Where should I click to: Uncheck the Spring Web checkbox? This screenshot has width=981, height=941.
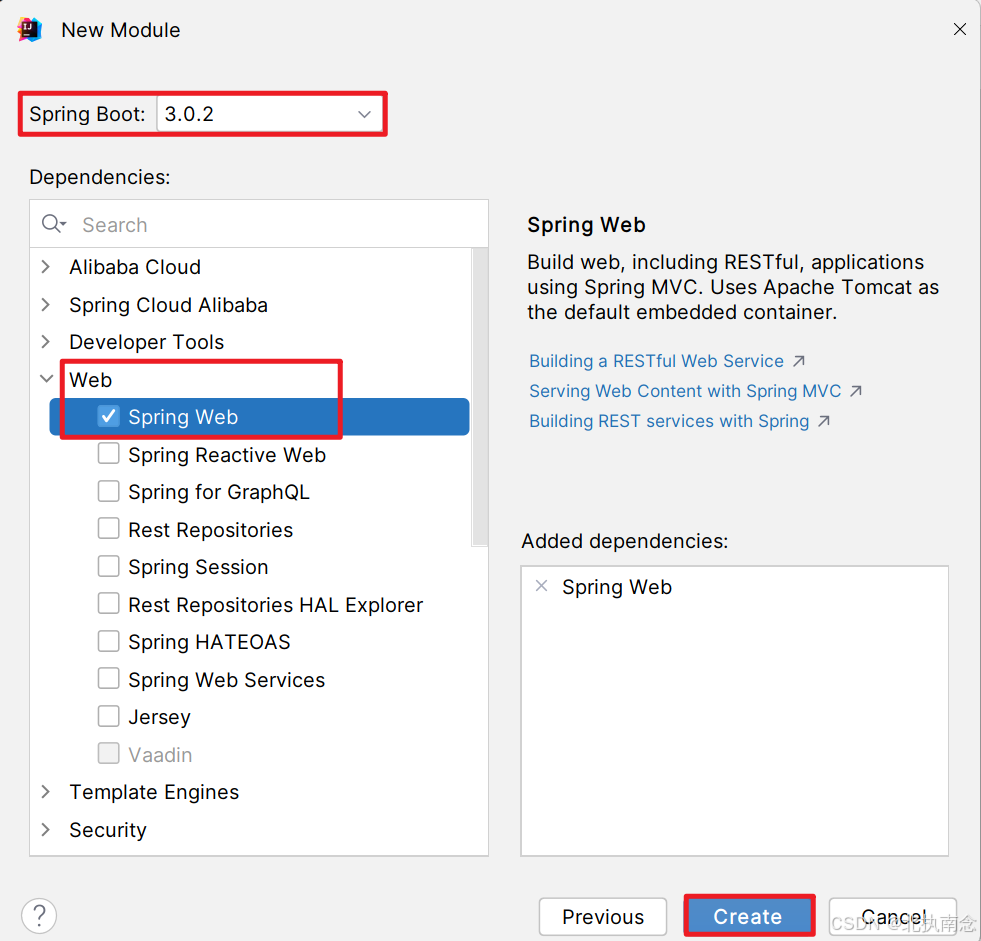point(108,416)
